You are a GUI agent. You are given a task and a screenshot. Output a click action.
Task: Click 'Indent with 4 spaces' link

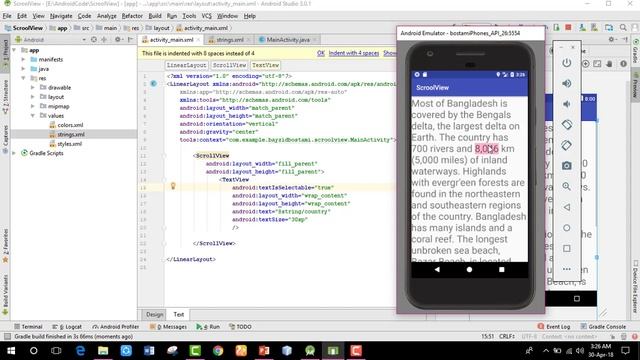point(354,53)
